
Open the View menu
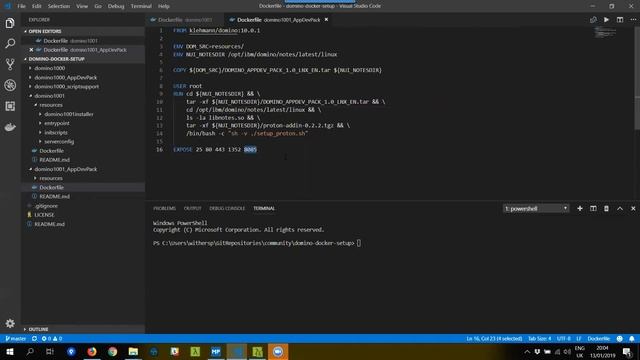pyautogui.click(x=82, y=6)
